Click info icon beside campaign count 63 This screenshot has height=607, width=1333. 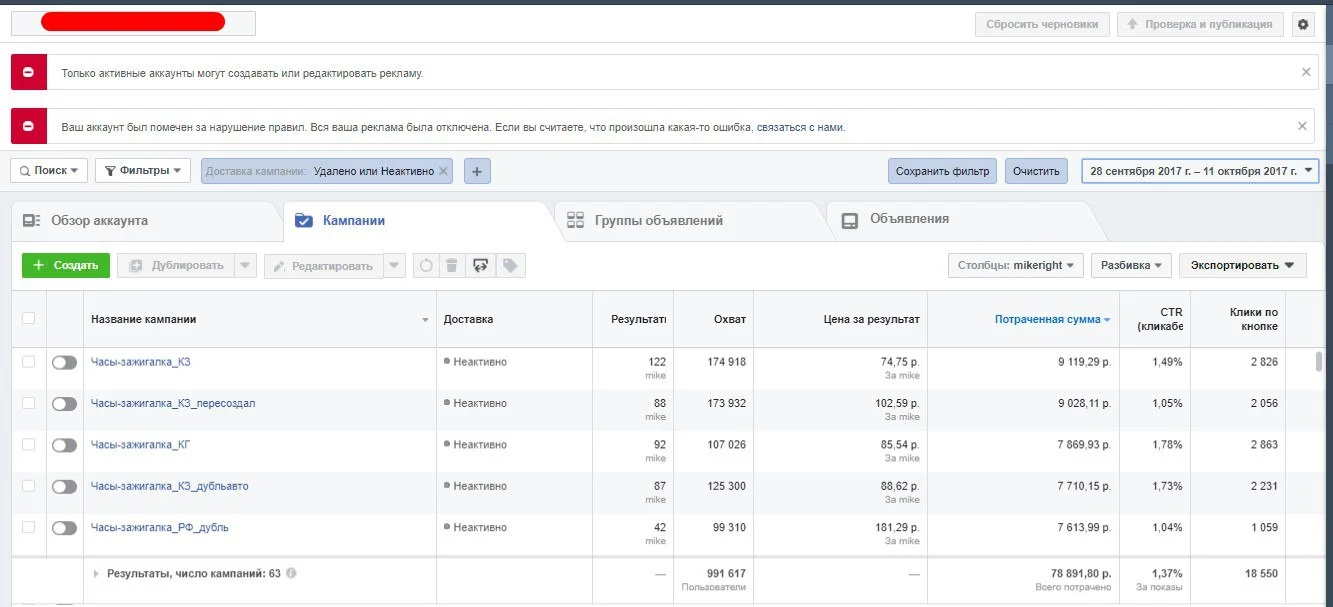(291, 574)
